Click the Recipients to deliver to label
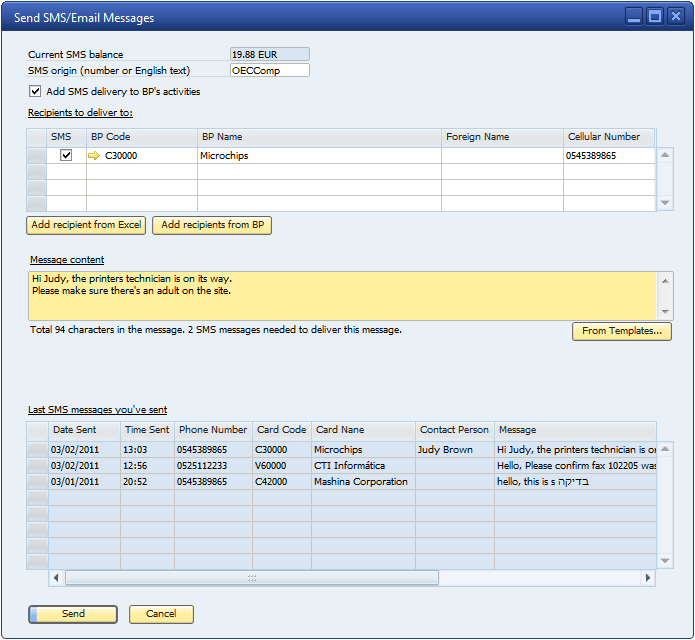 80,113
